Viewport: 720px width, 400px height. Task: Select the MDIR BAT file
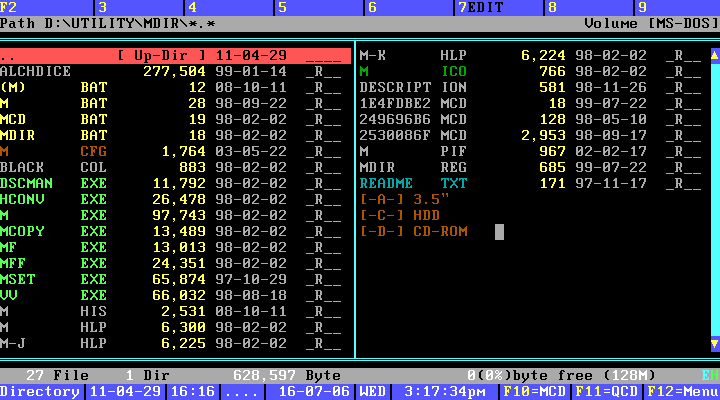(x=175, y=135)
